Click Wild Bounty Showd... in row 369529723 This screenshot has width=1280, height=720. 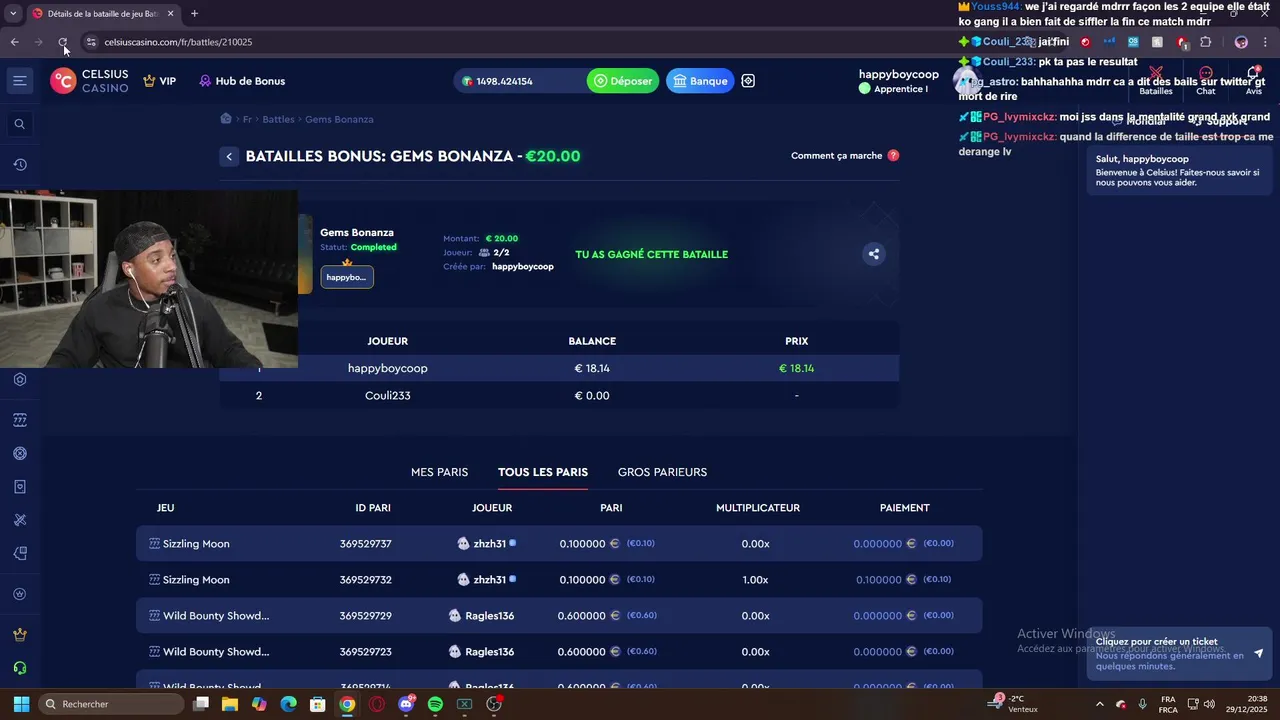click(x=216, y=652)
